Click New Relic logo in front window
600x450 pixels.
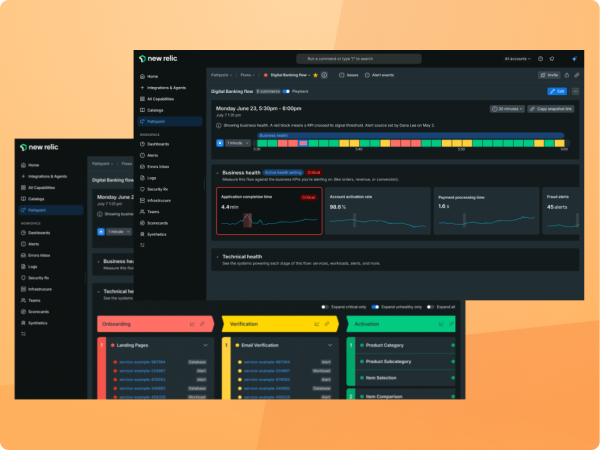click(x=158, y=59)
